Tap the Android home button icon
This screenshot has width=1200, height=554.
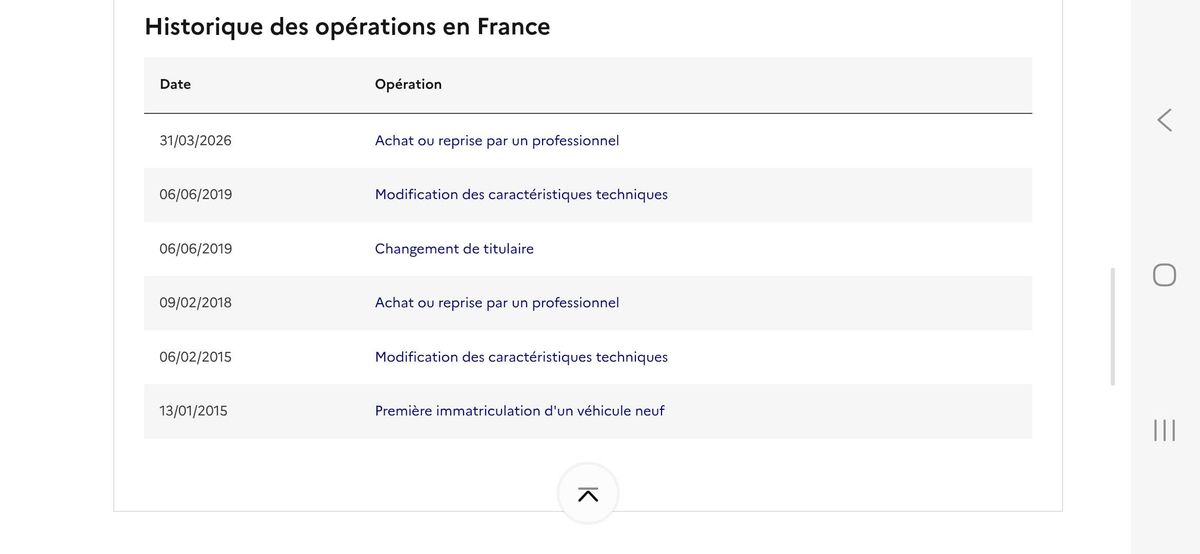coord(1164,275)
